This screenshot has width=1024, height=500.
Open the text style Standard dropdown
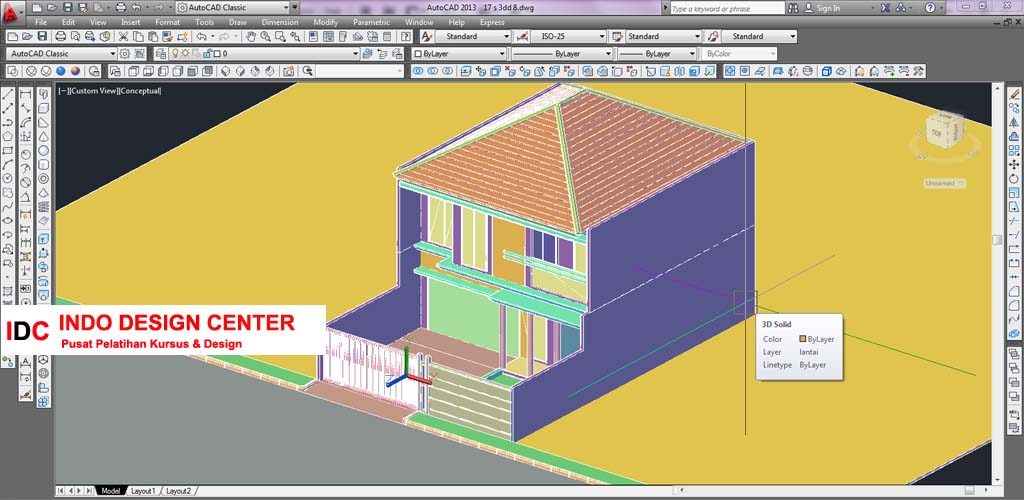473,37
